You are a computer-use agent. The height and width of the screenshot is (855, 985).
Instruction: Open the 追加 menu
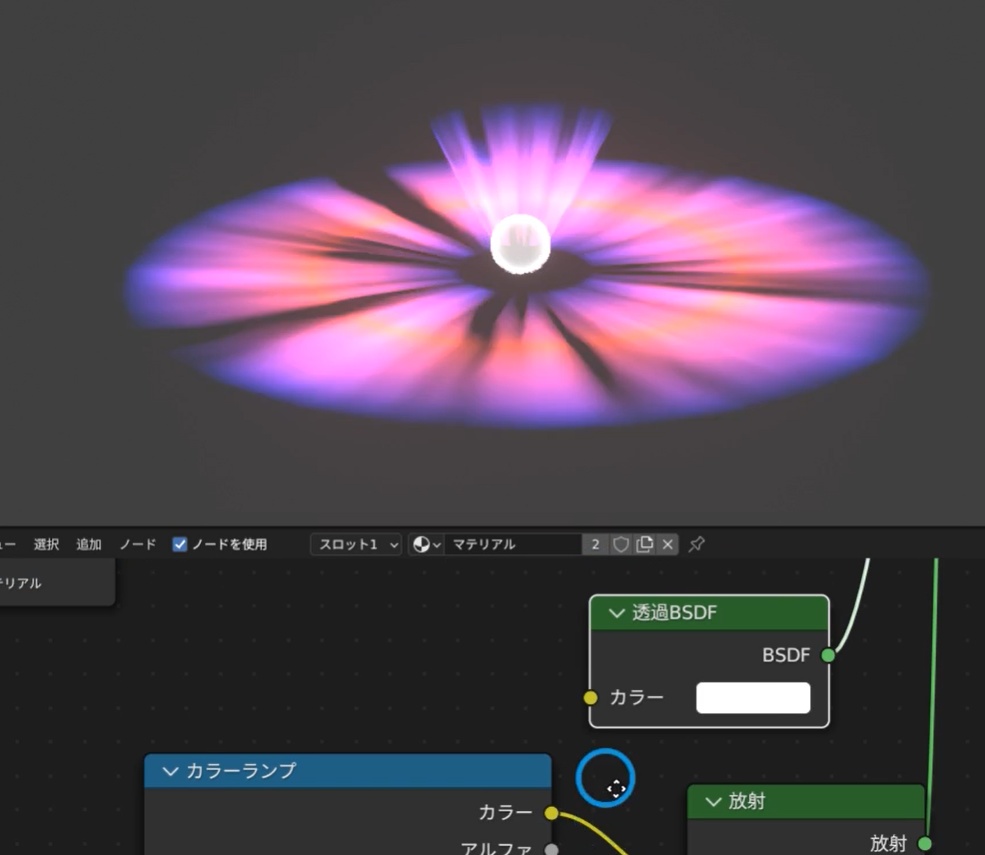coord(89,544)
